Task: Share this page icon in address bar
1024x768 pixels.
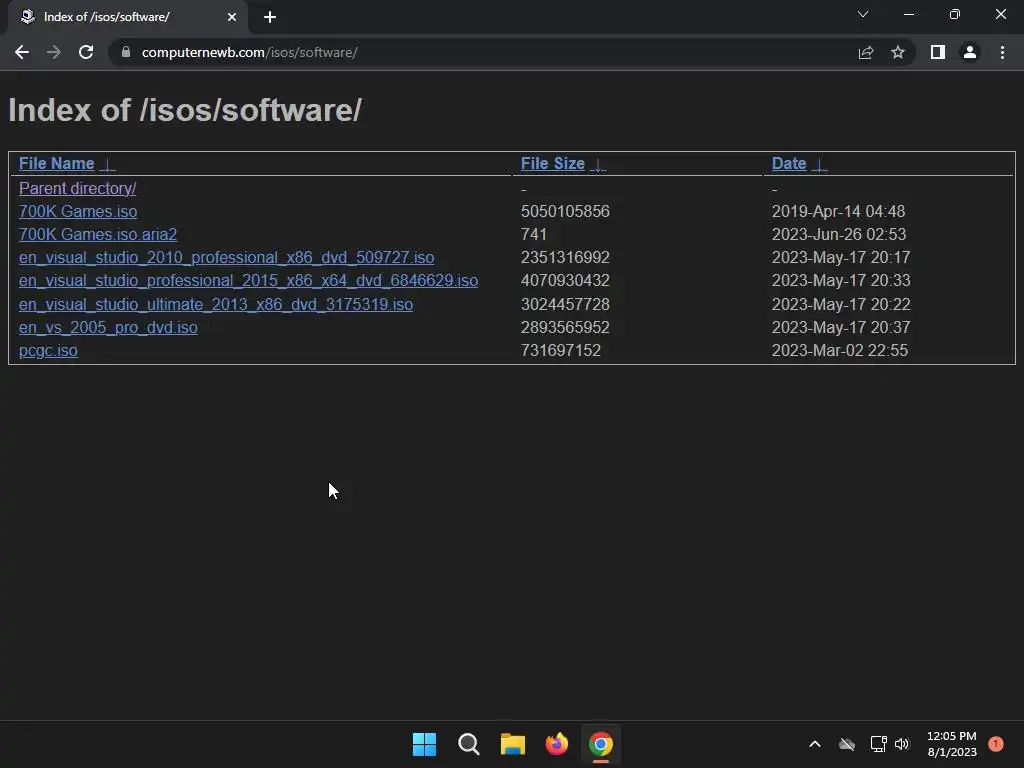Action: coord(866,52)
